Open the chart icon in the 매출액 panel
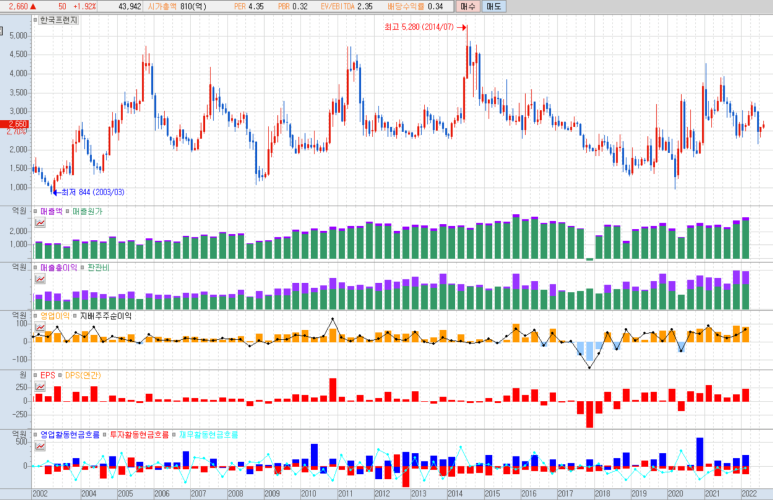Image resolution: width=773 pixels, height=500 pixels. pos(40,222)
